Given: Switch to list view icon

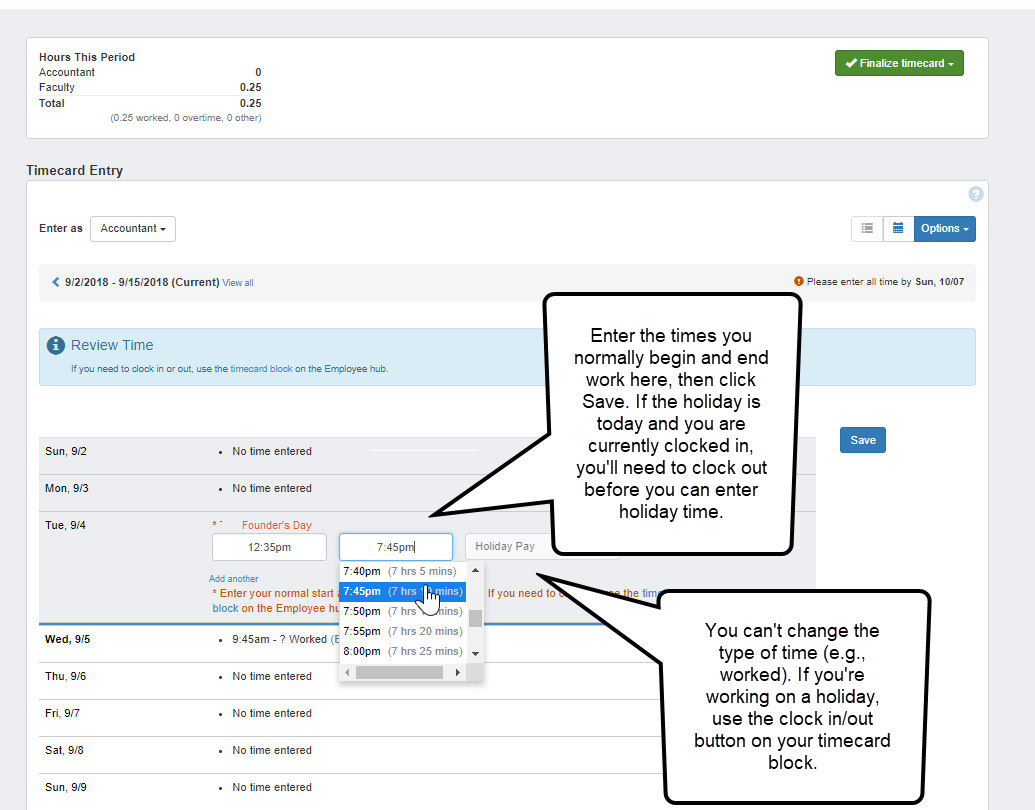Looking at the screenshot, I should click(x=867, y=228).
